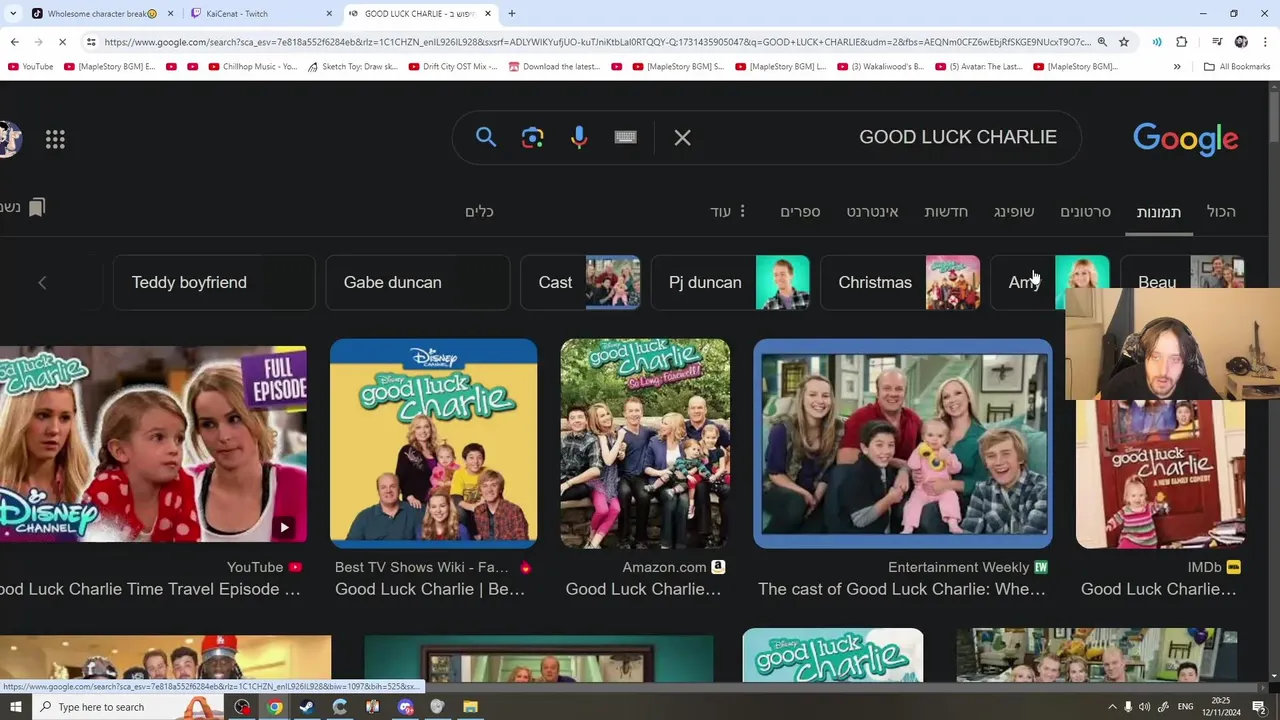Open Sketch Toy bookmark

[x=352, y=67]
